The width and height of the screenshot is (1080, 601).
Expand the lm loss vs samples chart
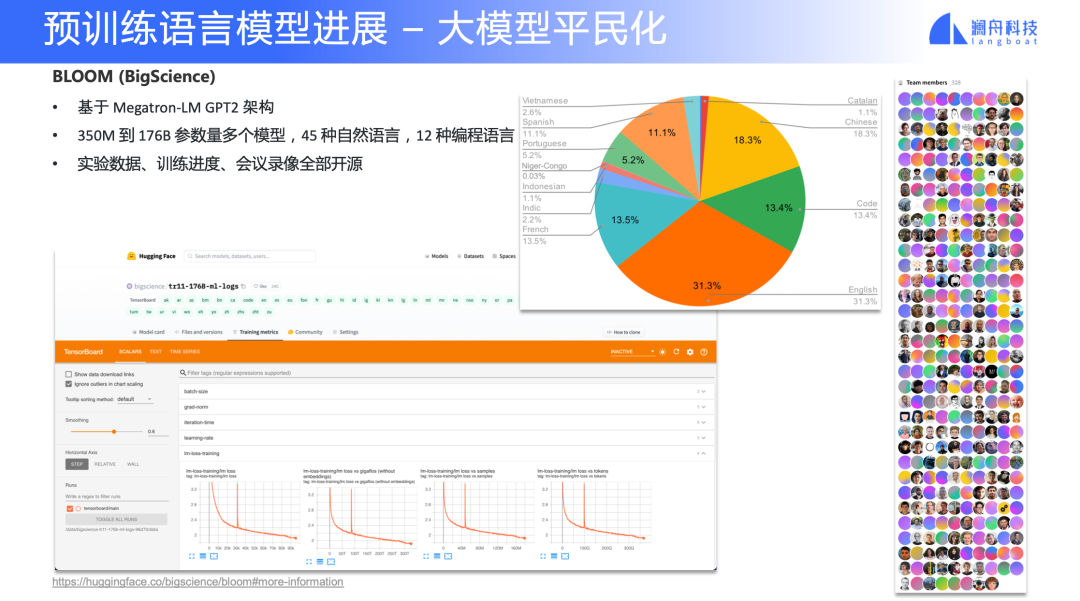point(426,556)
